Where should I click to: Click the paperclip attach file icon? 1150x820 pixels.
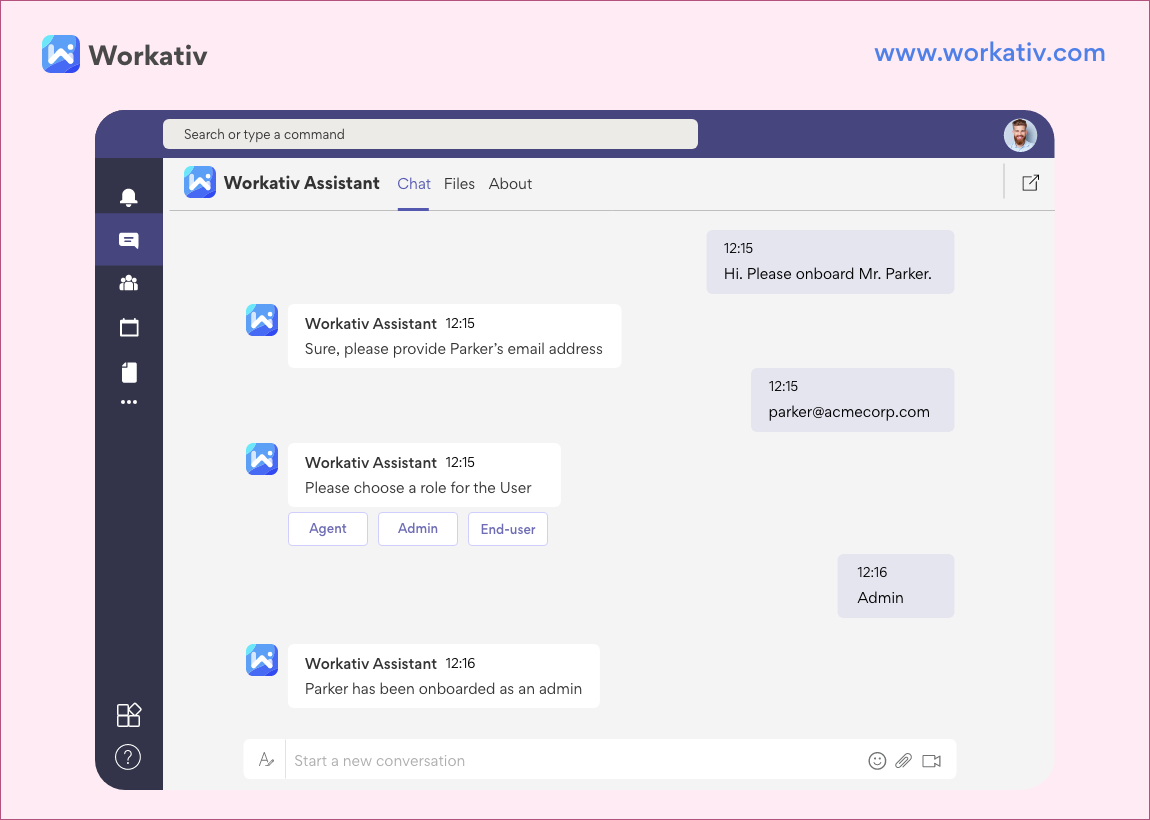point(904,761)
